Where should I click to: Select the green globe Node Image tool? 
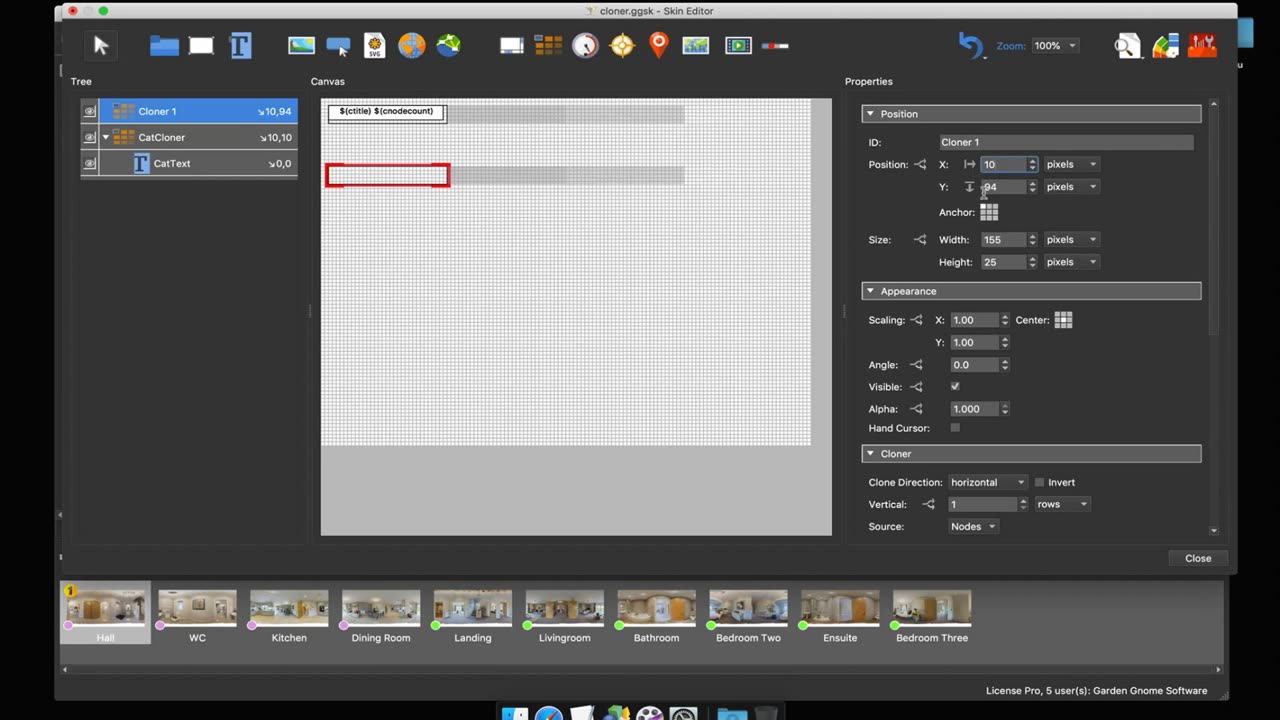point(448,45)
